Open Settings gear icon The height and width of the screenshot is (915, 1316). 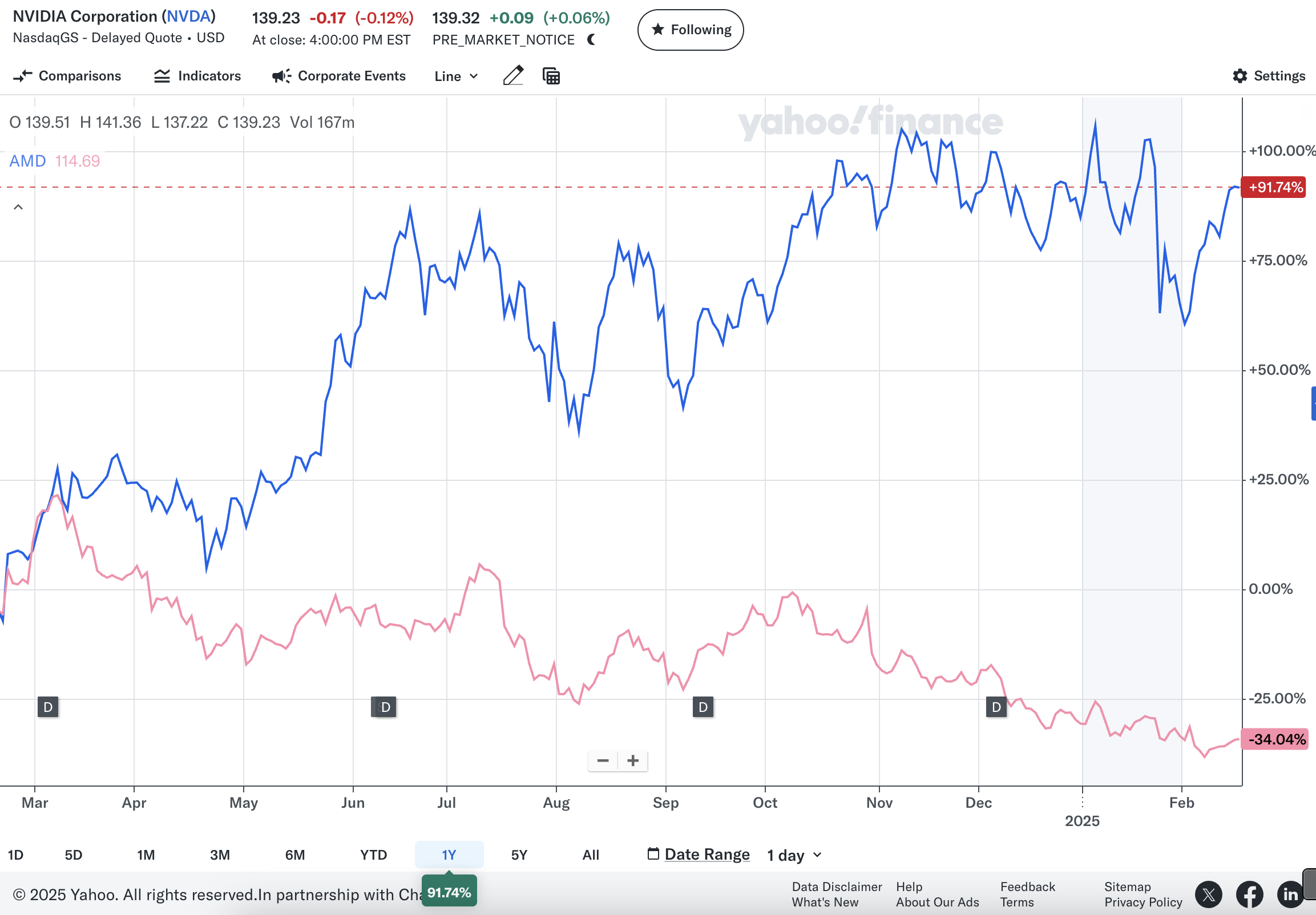pyautogui.click(x=1240, y=76)
